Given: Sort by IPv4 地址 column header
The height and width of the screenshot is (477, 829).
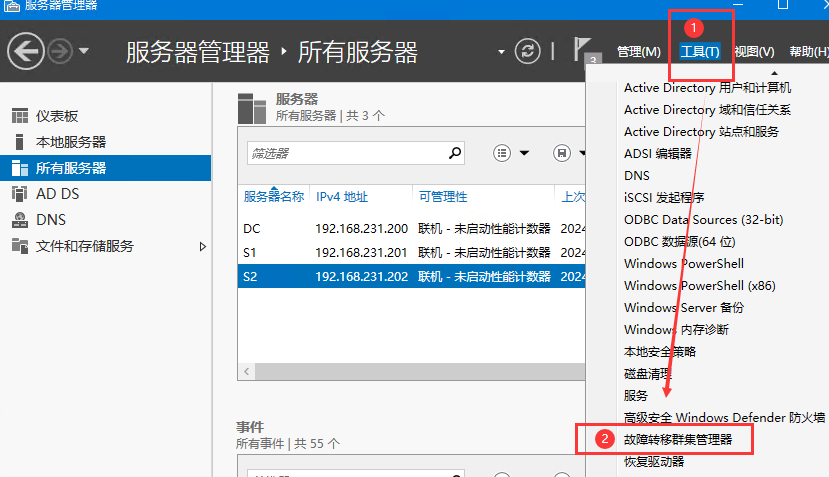Looking at the screenshot, I should coord(342,197).
